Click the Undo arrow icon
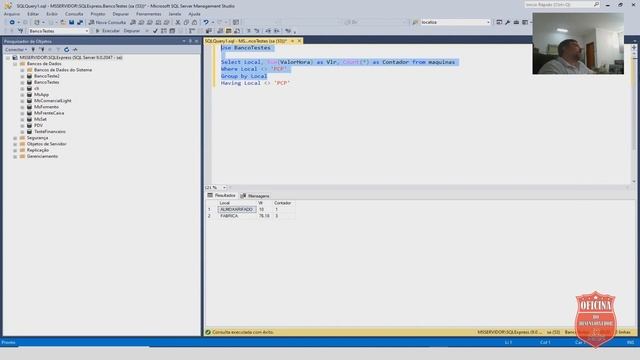640x360 pixels. (206, 22)
